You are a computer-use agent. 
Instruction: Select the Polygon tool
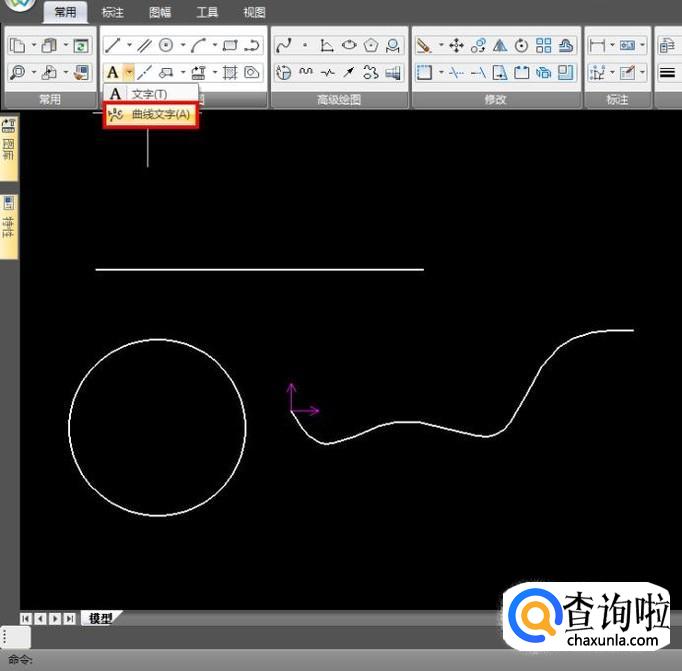point(372,46)
